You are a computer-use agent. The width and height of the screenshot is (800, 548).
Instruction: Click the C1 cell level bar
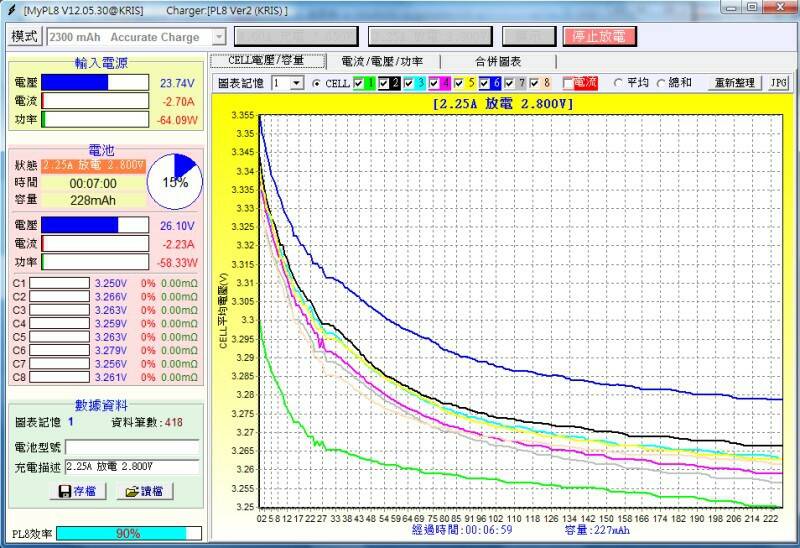(59, 283)
